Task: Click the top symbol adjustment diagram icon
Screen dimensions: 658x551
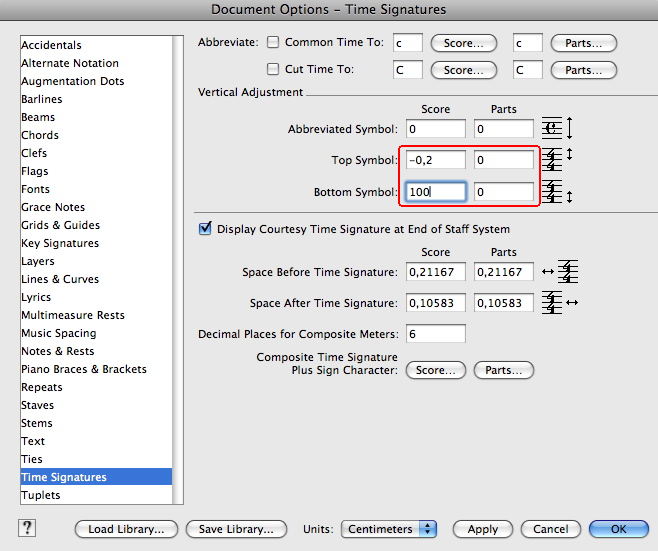Action: pos(558,160)
